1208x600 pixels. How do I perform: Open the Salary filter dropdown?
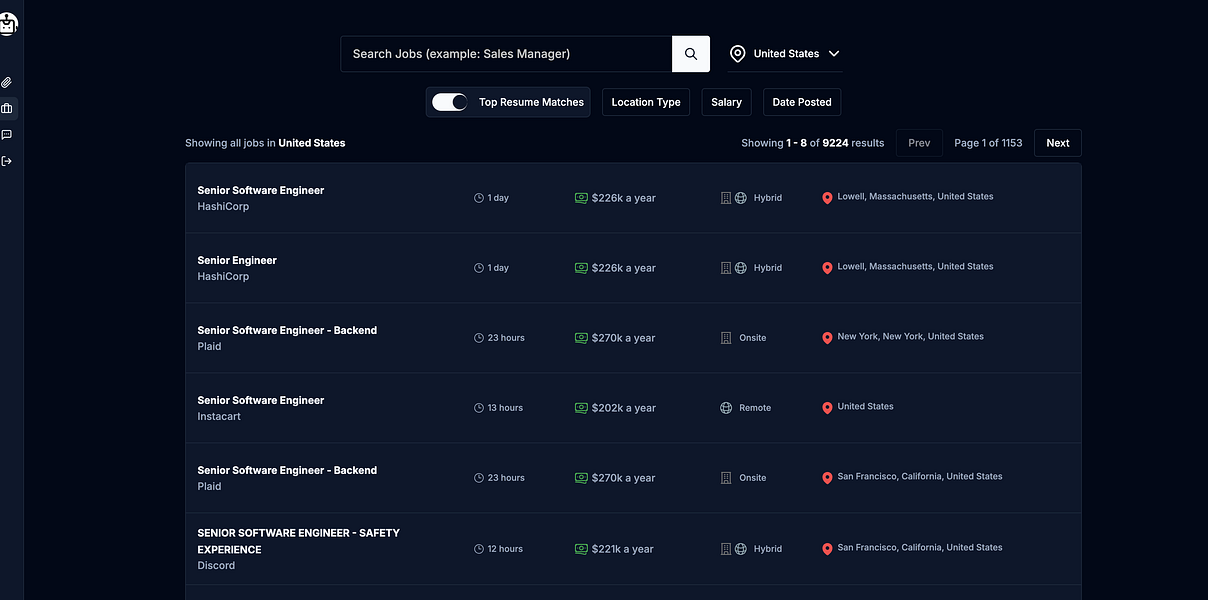[x=726, y=102]
